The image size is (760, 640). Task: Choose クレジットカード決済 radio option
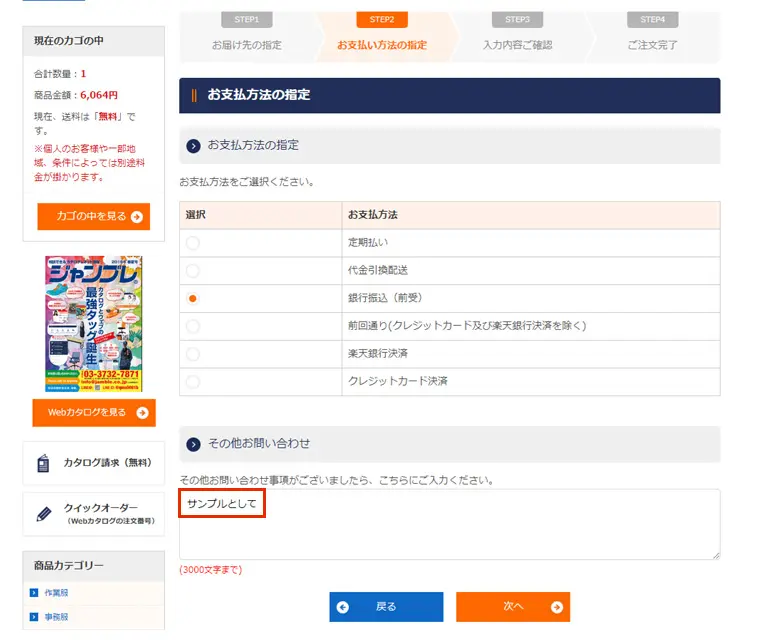pyautogui.click(x=193, y=382)
